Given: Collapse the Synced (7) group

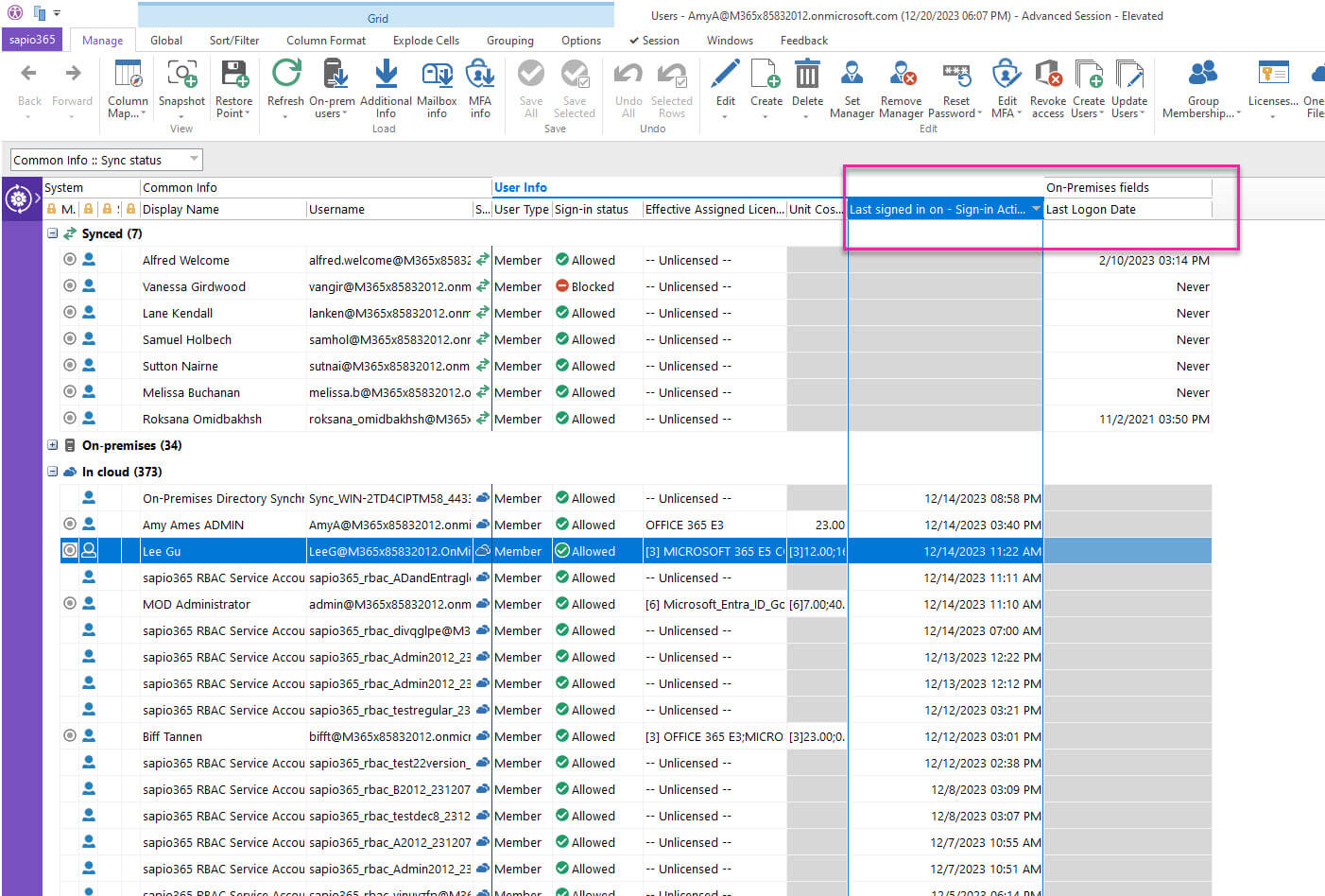Looking at the screenshot, I should click(x=53, y=233).
